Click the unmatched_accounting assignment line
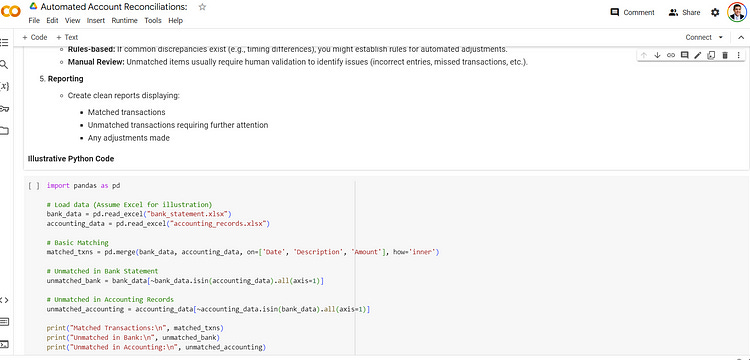Viewport: 750px width, 360px height. 209,309
